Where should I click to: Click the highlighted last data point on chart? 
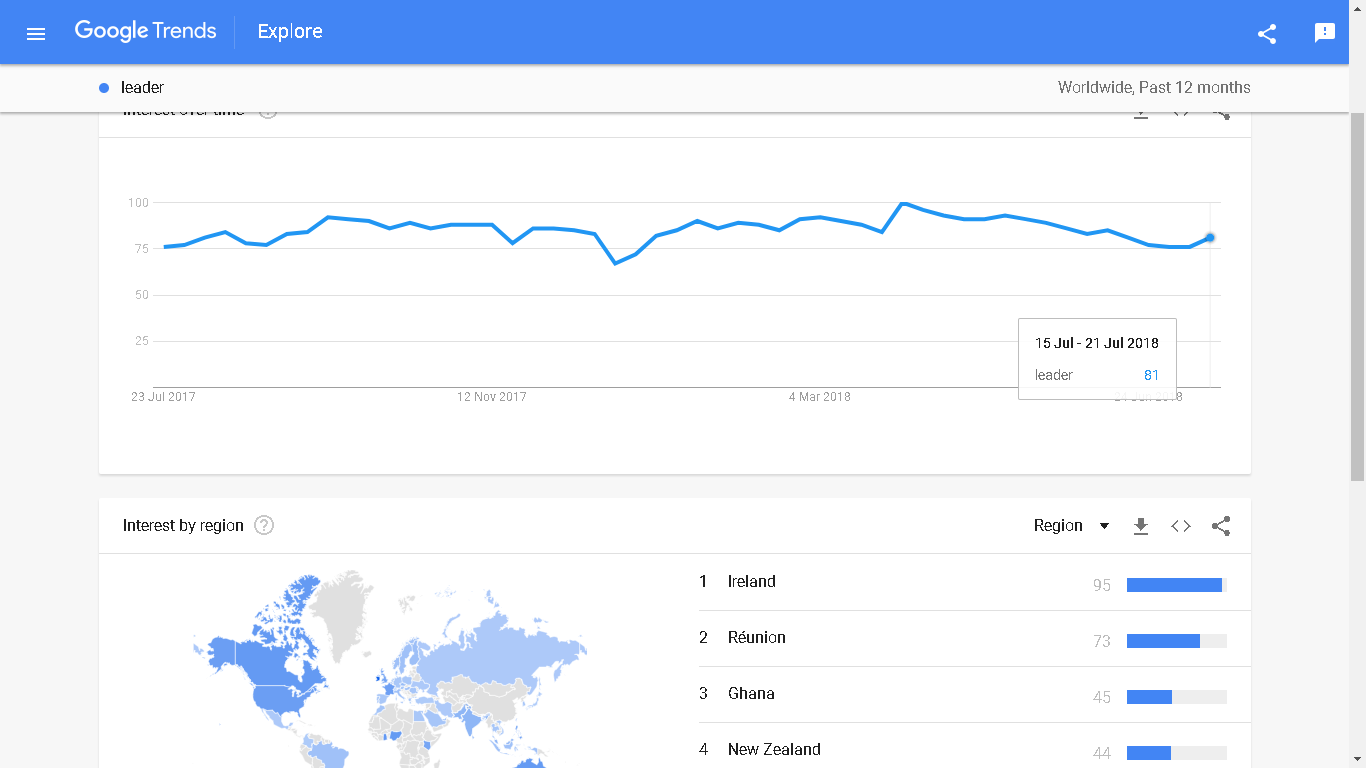(1210, 237)
